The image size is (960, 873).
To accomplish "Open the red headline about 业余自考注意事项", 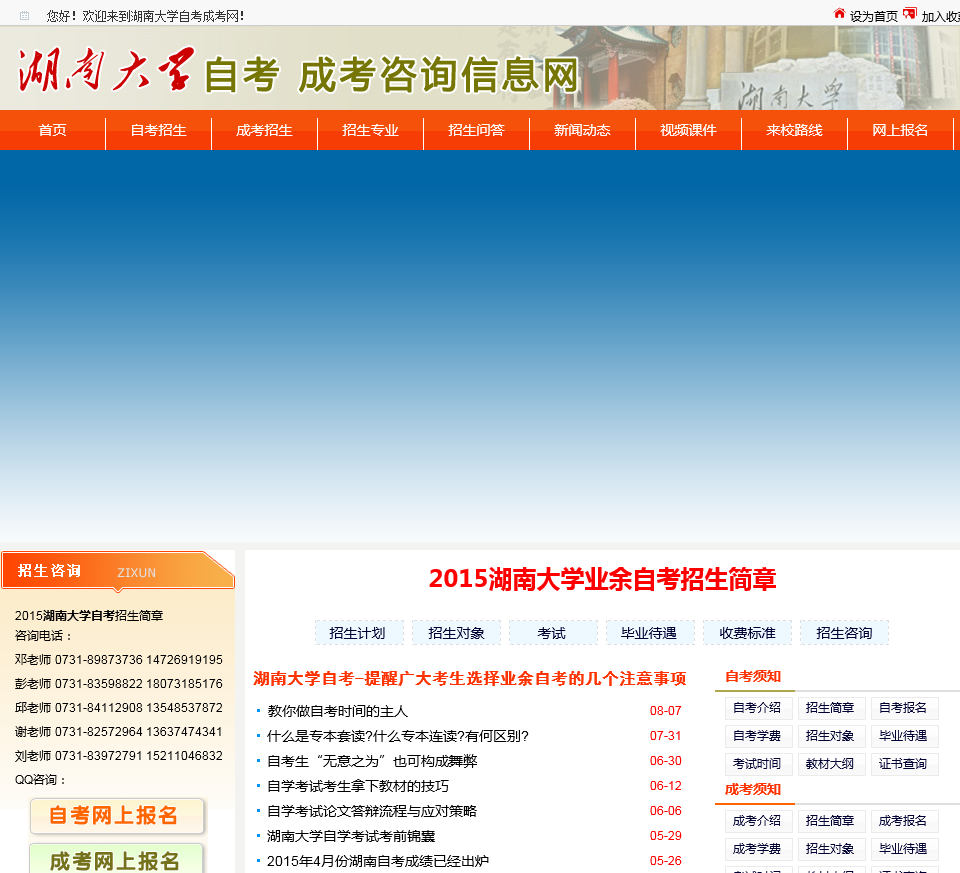I will [x=470, y=678].
